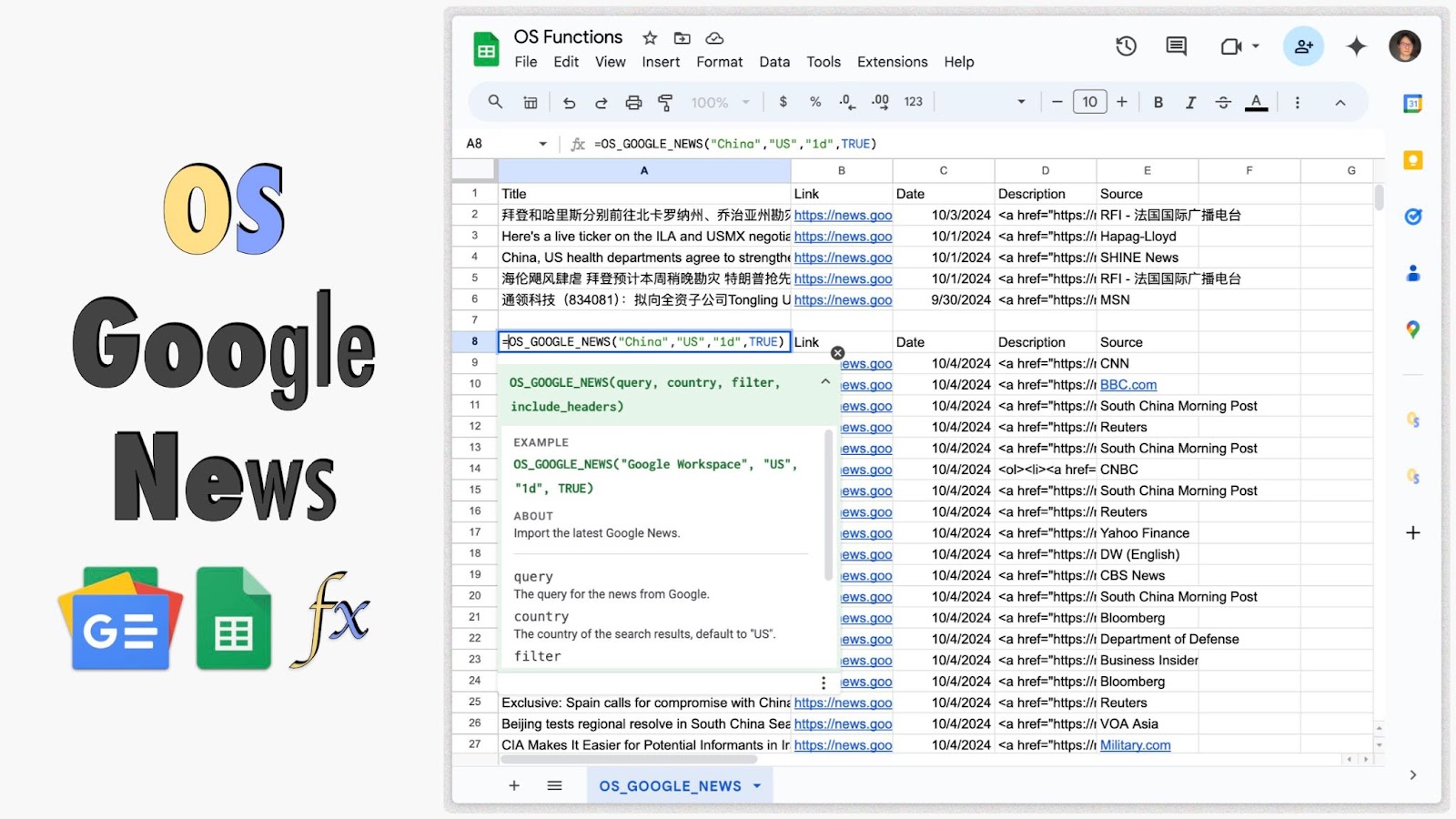Click the horizontal scrollbar at bottom
Image resolution: width=1456 pixels, height=819 pixels.
(628, 758)
